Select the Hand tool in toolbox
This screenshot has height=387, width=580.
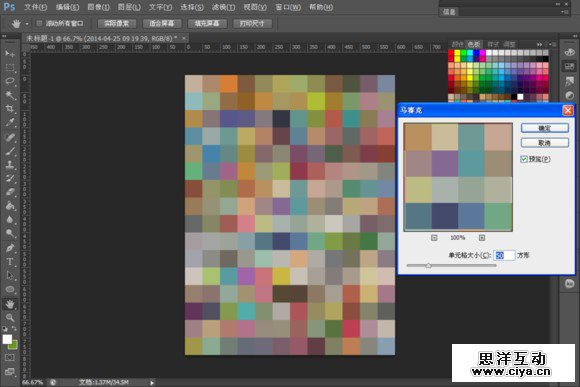[x=10, y=304]
